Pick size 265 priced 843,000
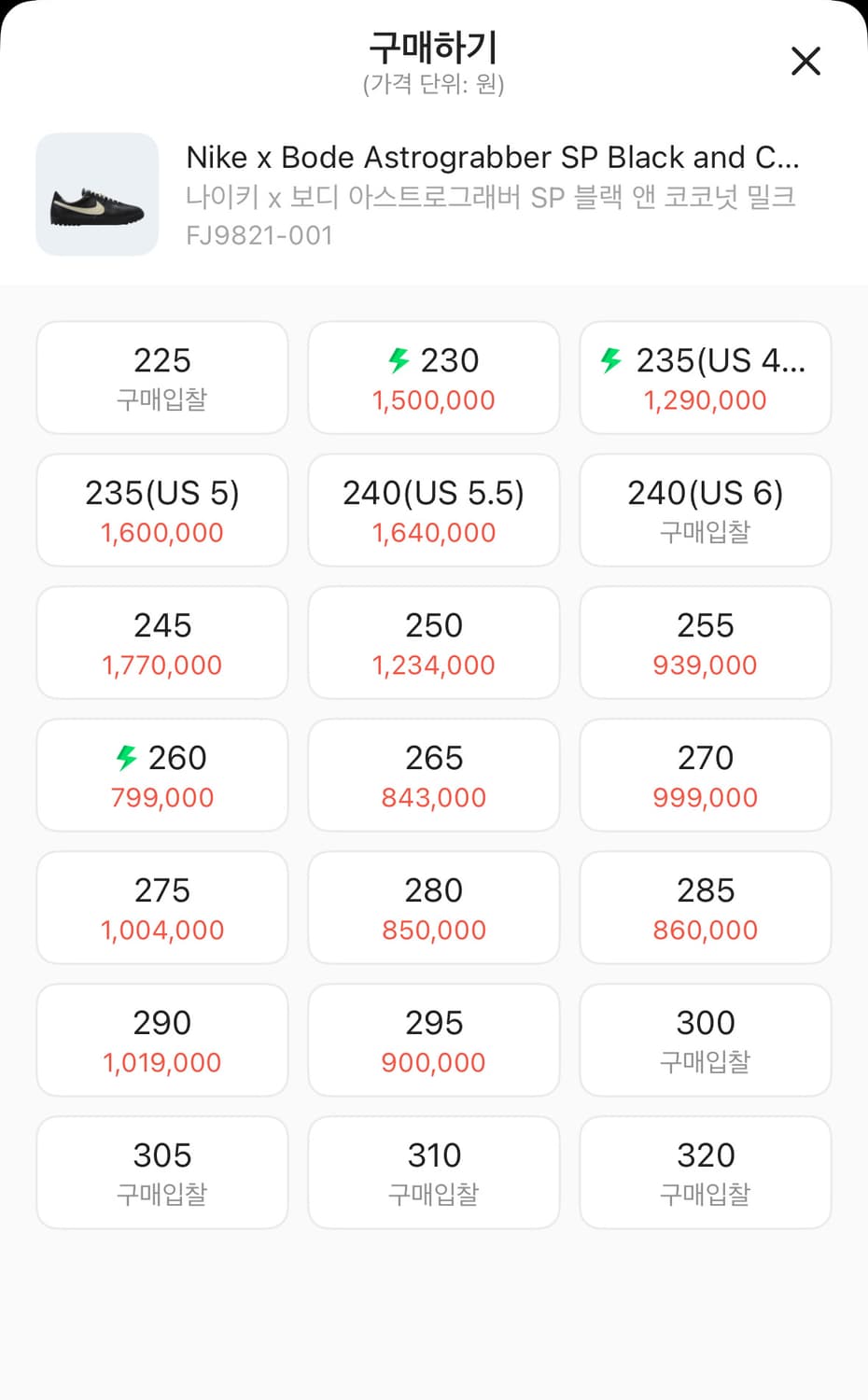Screen dimensions: 868x1400 [x=434, y=776]
